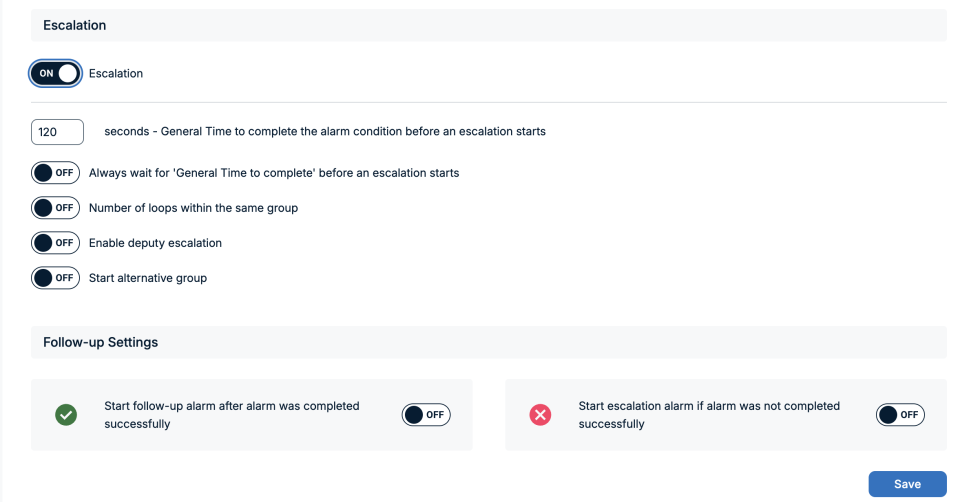
Task: Click the seconds input field showing 120
Action: click(57, 131)
